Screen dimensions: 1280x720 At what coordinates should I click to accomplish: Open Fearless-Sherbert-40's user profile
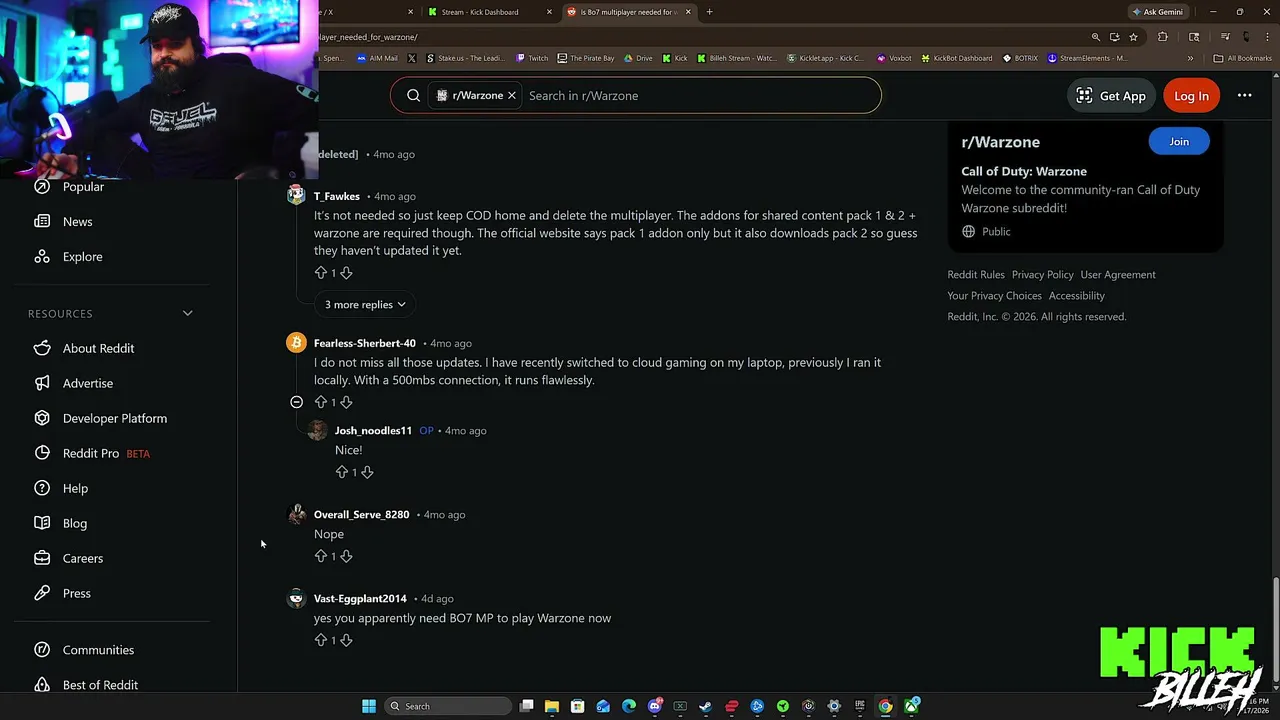[x=365, y=344]
